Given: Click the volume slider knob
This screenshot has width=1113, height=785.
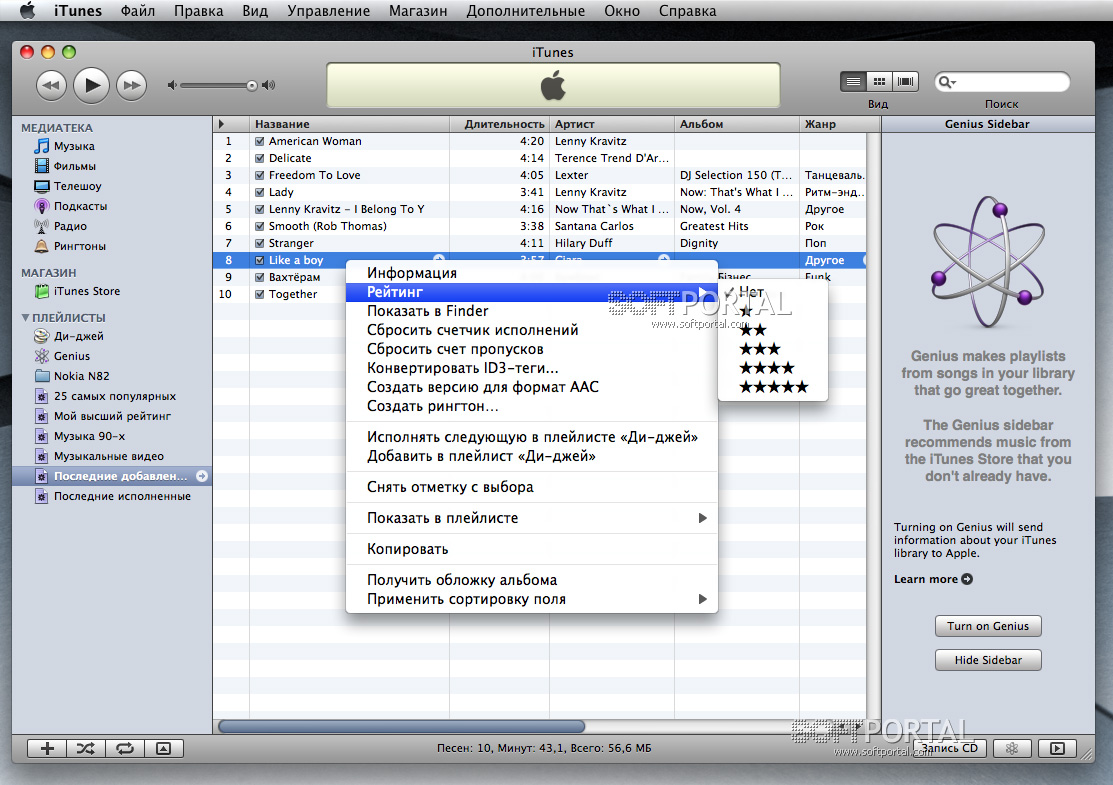Looking at the screenshot, I should 251,85.
